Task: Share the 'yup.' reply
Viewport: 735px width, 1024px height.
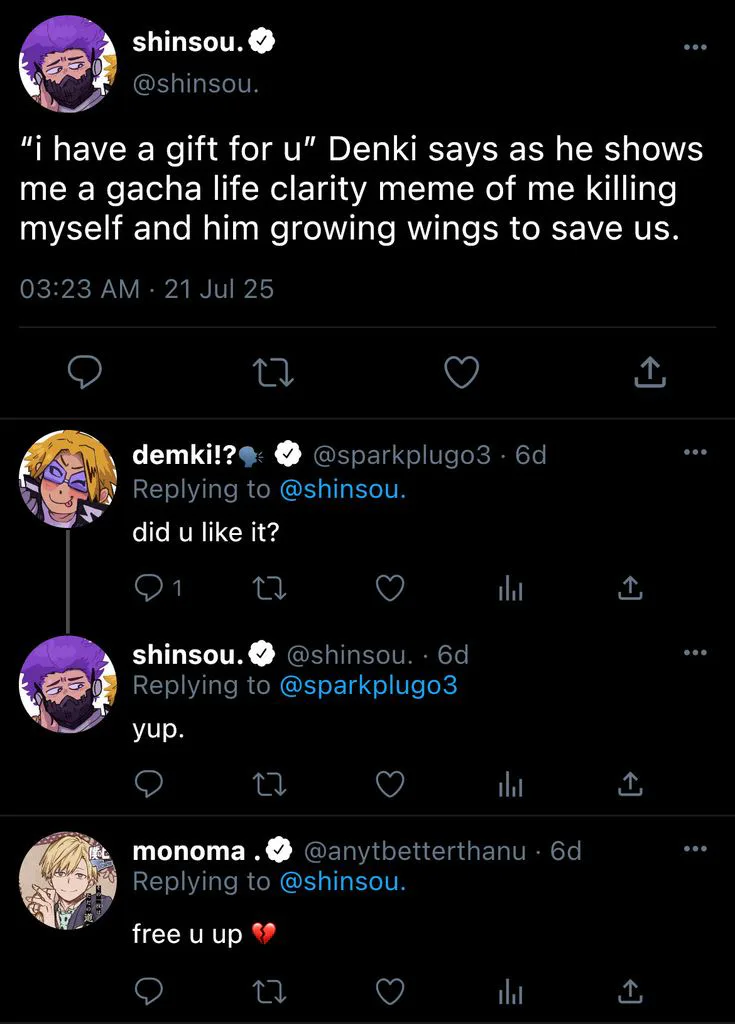Action: point(629,783)
